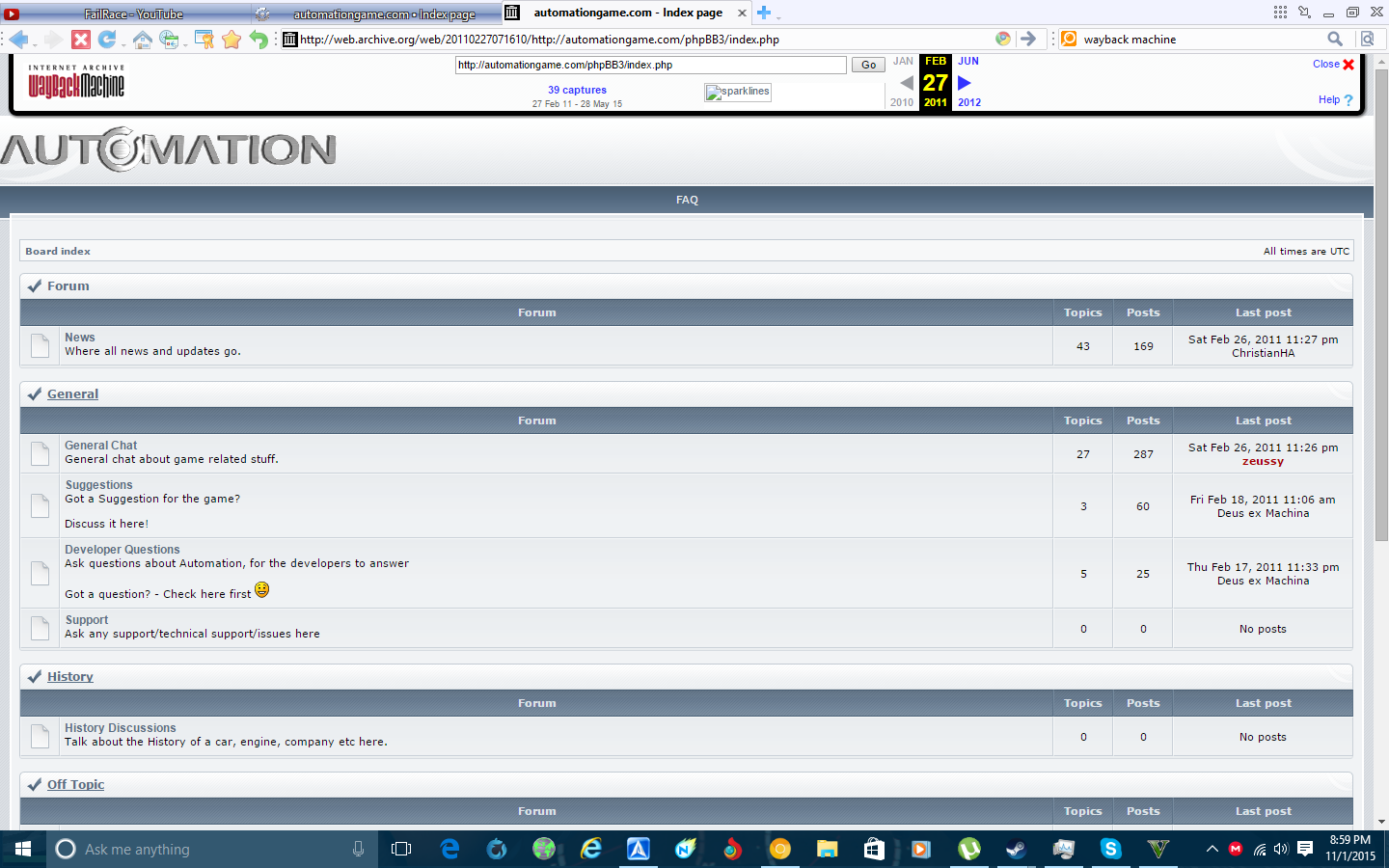Switch to the FailRace - YouTube tab

[x=133, y=14]
